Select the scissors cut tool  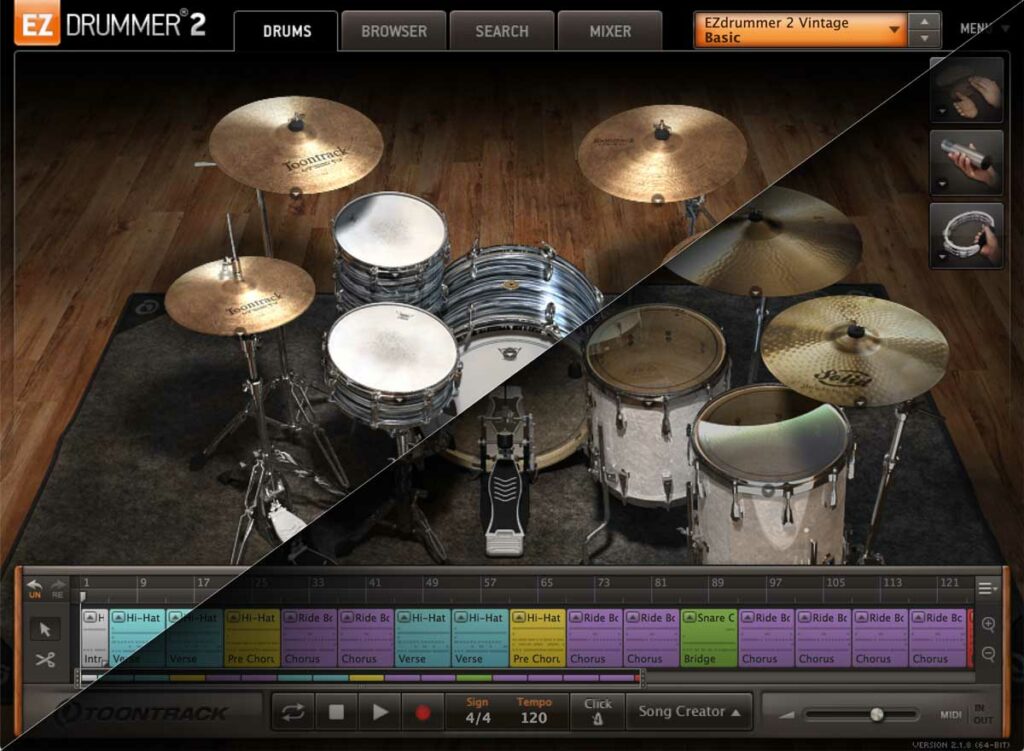tap(44, 660)
